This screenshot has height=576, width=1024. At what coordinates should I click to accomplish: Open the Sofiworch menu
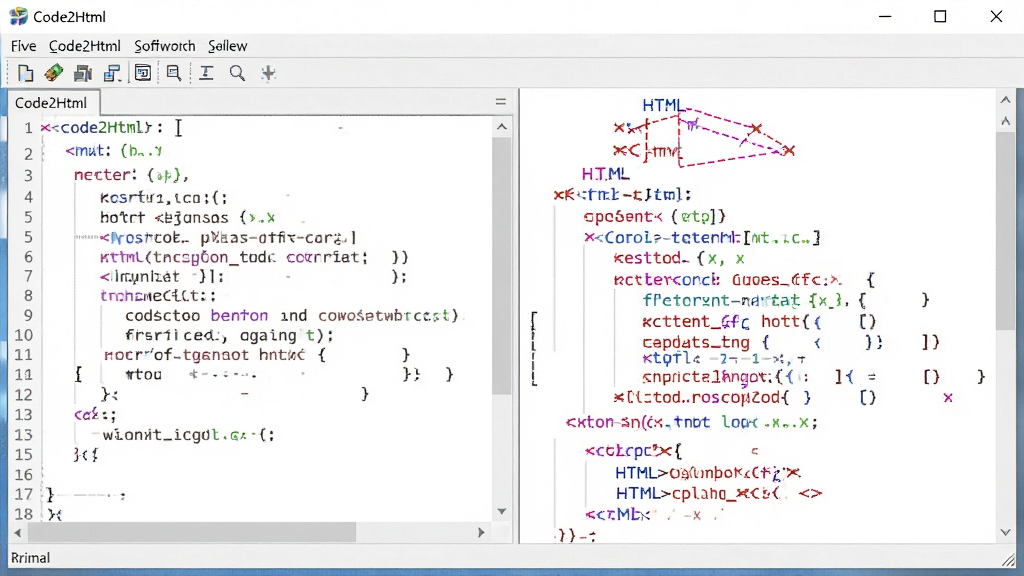point(165,46)
